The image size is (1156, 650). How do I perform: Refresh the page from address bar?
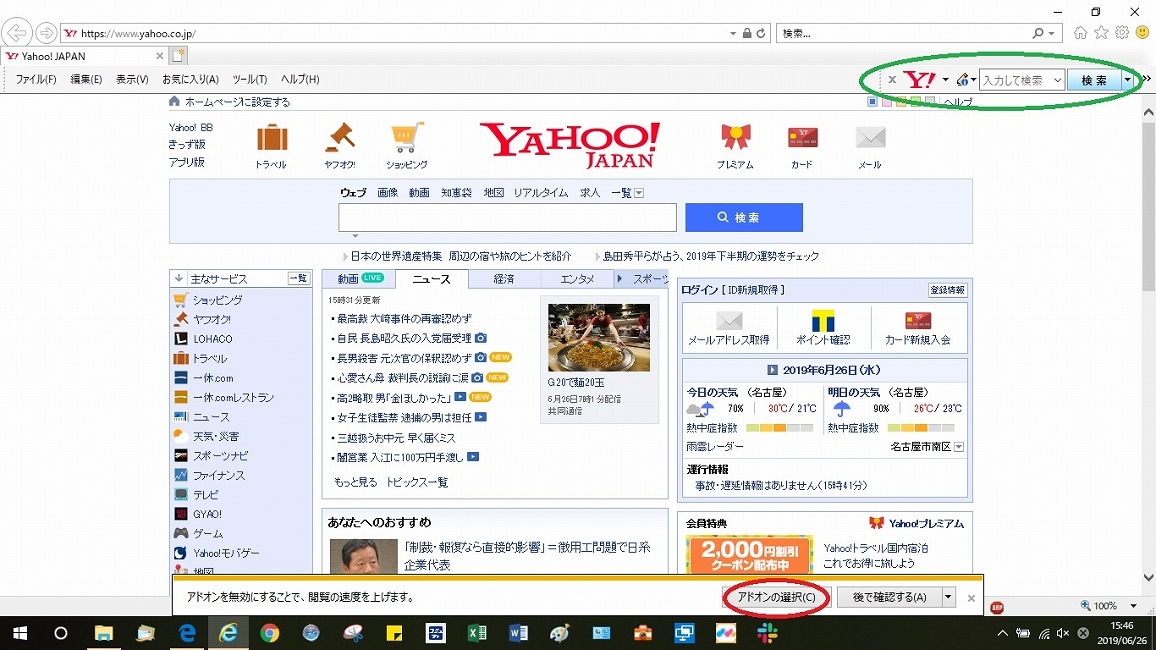click(761, 33)
